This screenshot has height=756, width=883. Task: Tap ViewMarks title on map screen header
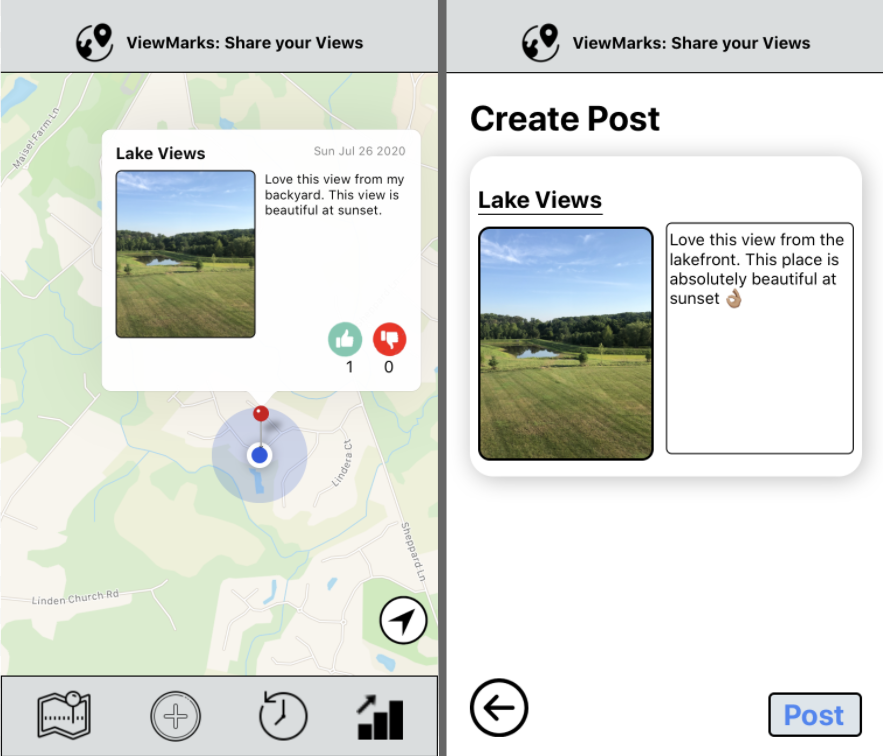pyautogui.click(x=245, y=43)
